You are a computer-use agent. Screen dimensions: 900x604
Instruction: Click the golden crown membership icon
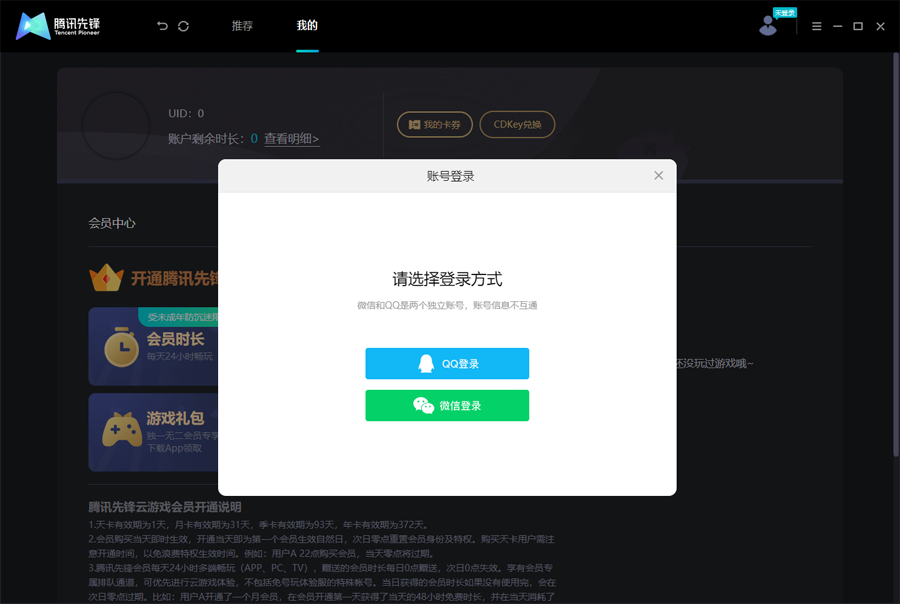pyautogui.click(x=106, y=278)
